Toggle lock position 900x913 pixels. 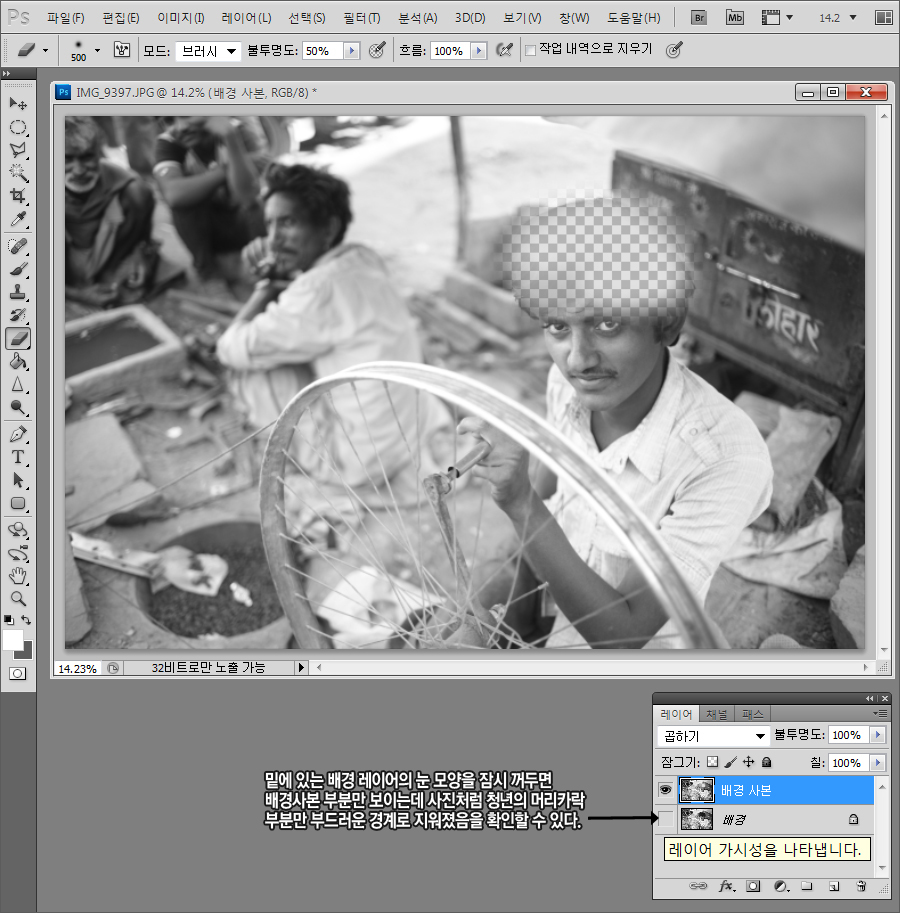749,762
